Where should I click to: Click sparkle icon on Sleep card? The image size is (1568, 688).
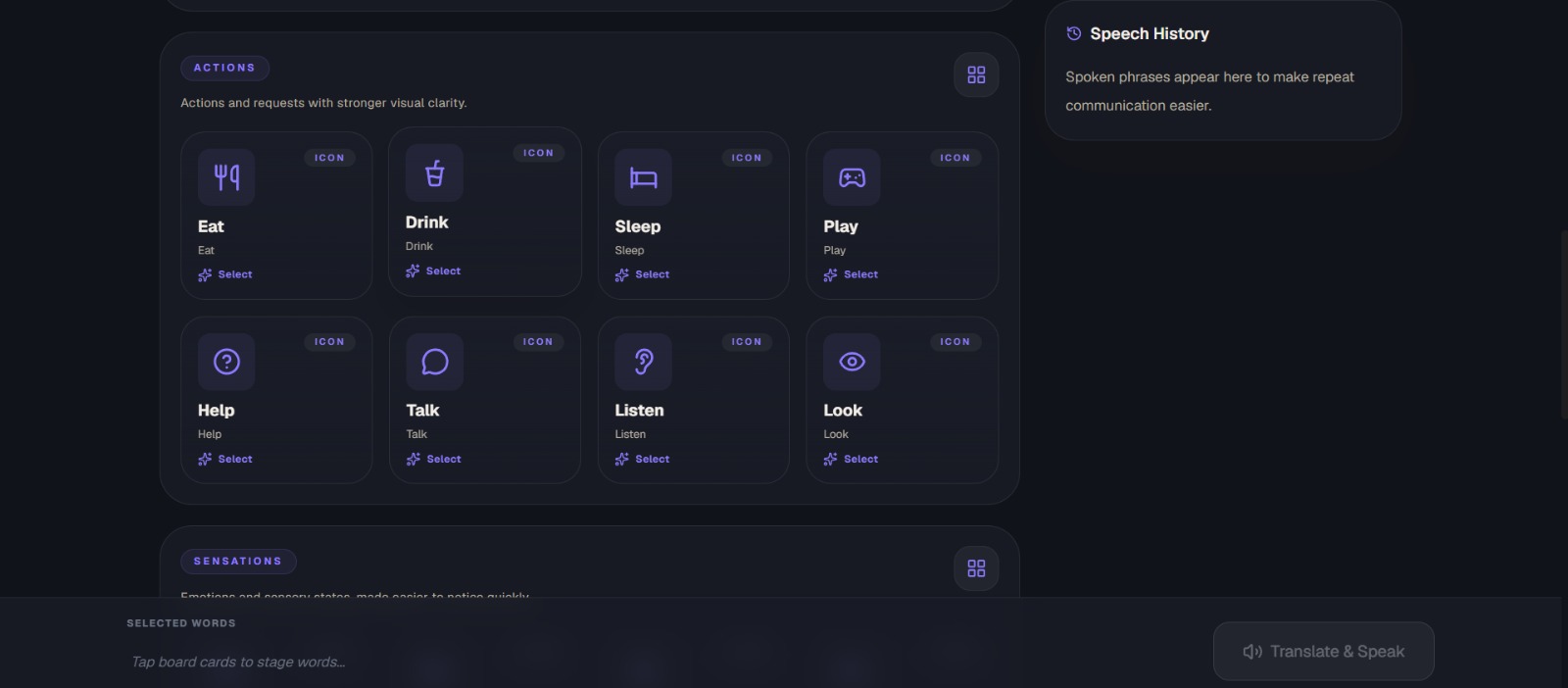tap(621, 275)
